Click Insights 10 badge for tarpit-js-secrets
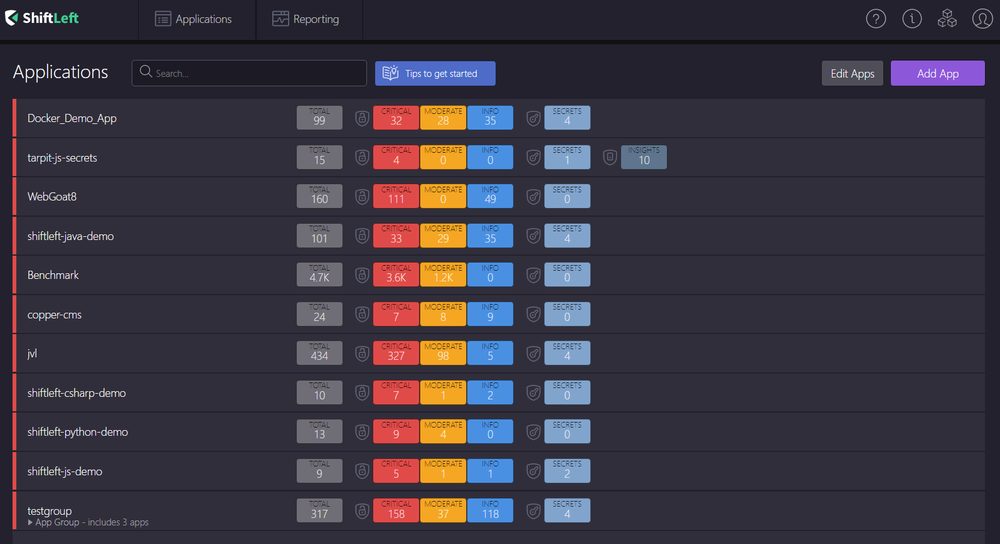 (x=643, y=158)
